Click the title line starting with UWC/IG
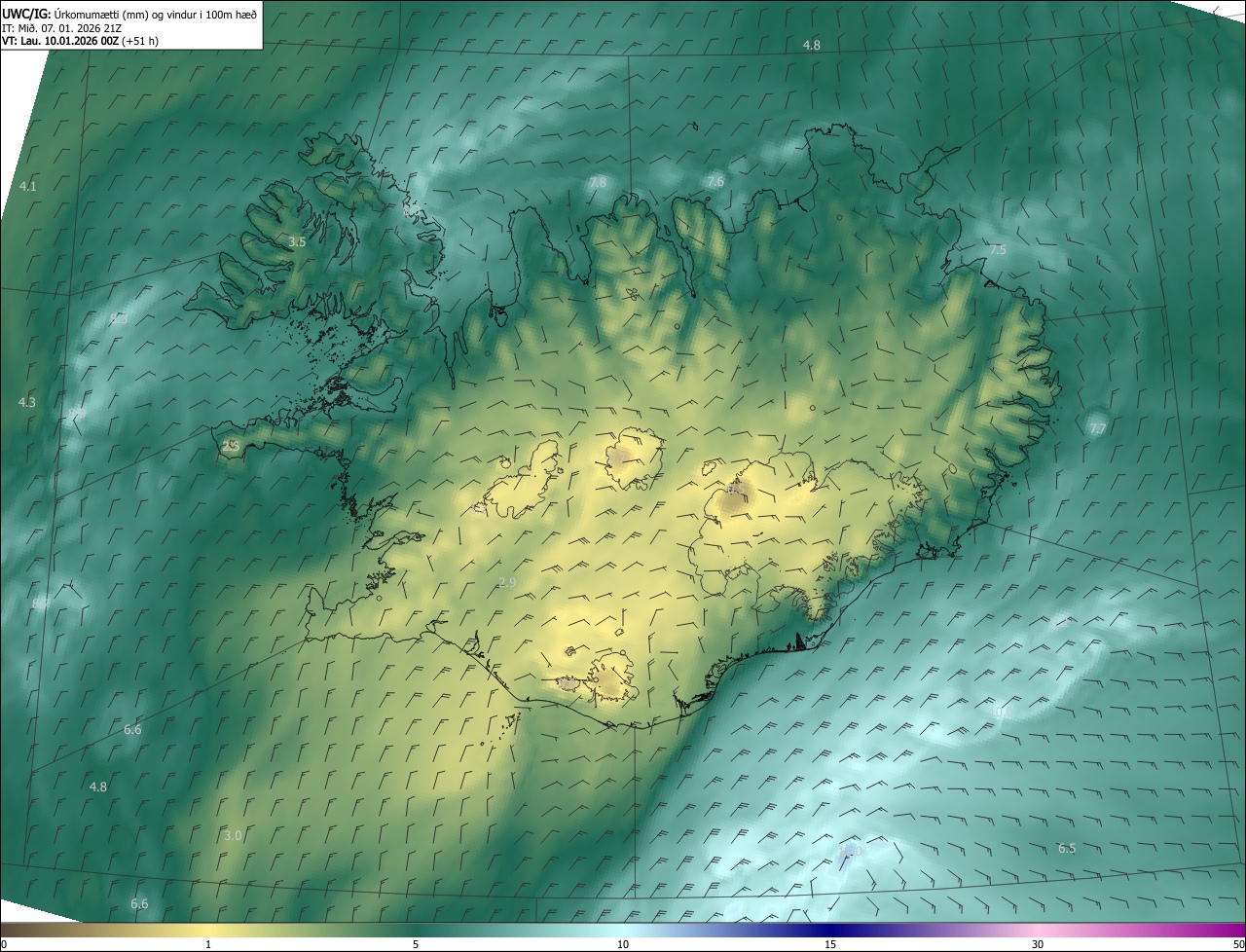This screenshot has height=952, width=1246. [x=129, y=14]
